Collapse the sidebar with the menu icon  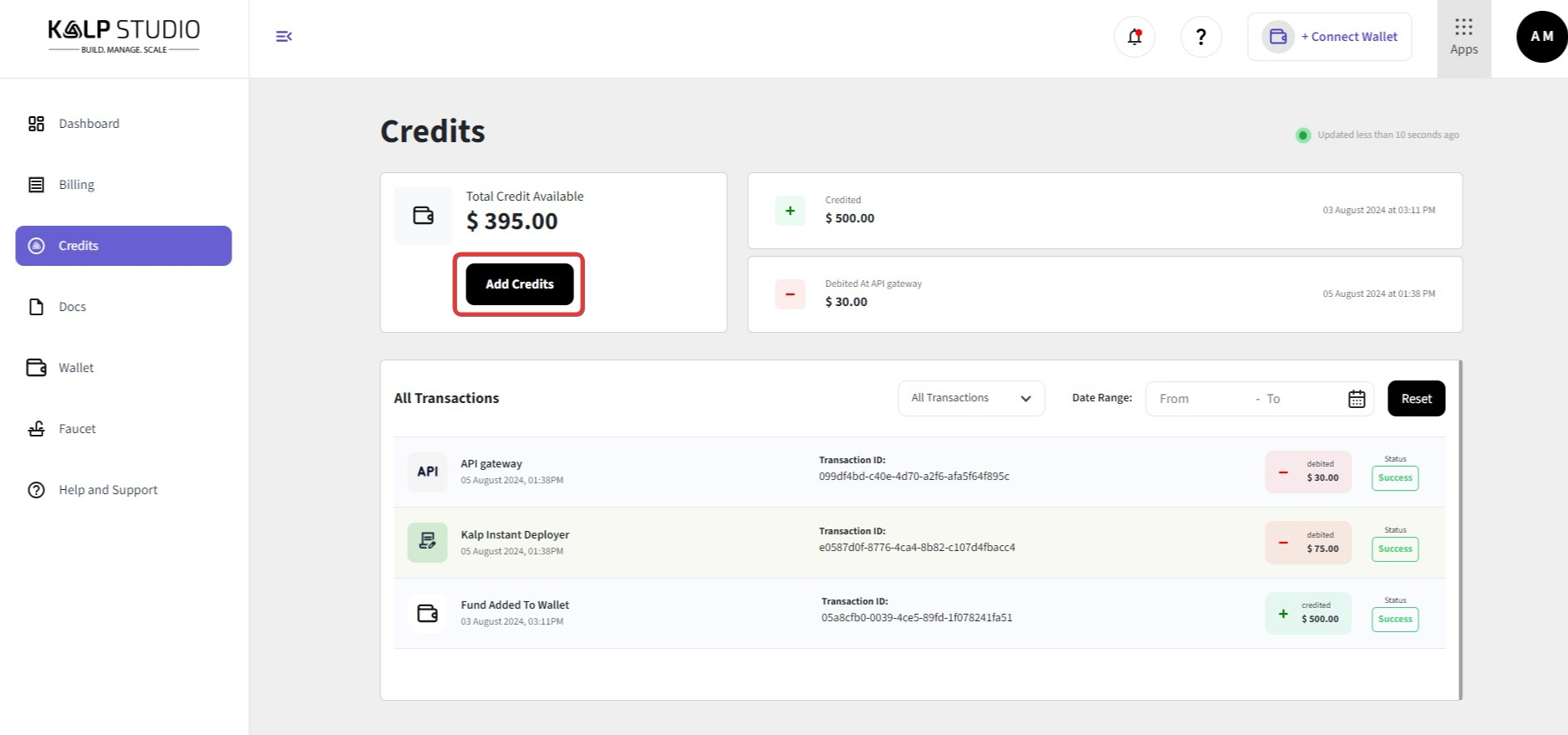tap(283, 36)
